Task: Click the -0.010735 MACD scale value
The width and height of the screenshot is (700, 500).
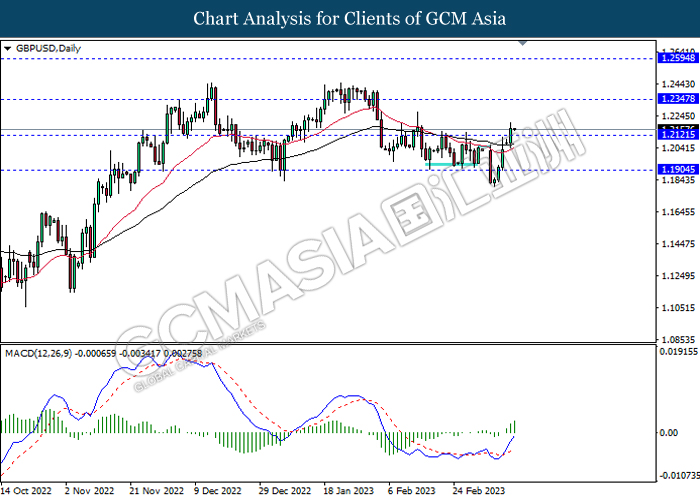Action: click(x=678, y=475)
